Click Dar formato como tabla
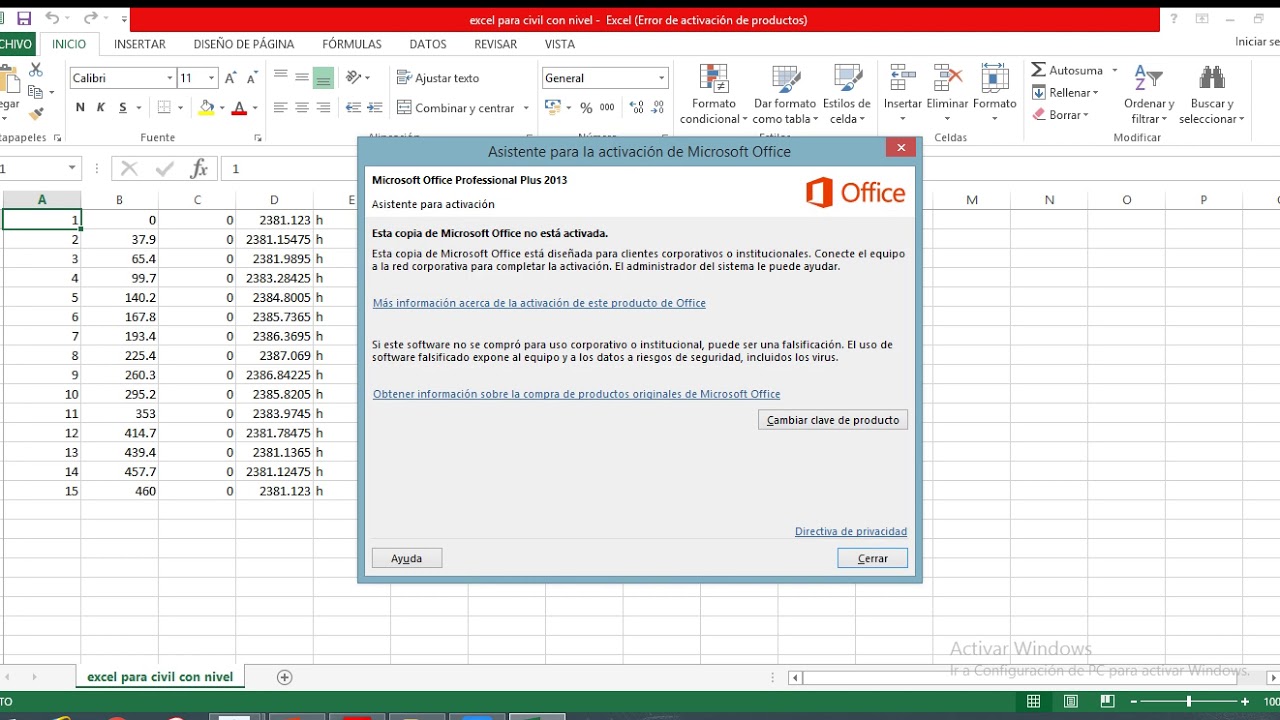Screen dimensions: 1280x720 click(x=785, y=95)
